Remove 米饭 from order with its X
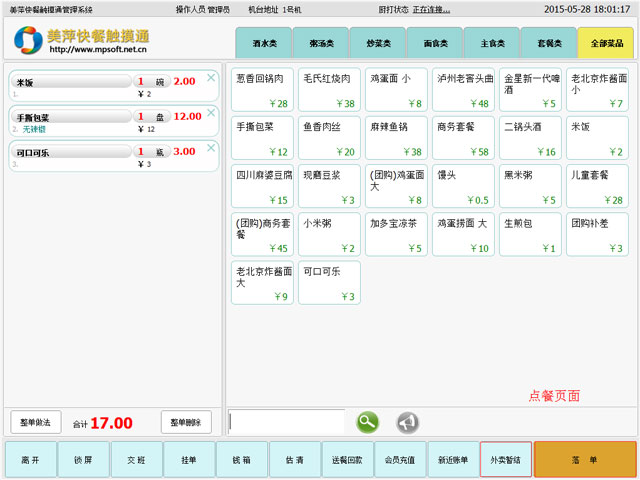The height and width of the screenshot is (480, 640). 211,78
